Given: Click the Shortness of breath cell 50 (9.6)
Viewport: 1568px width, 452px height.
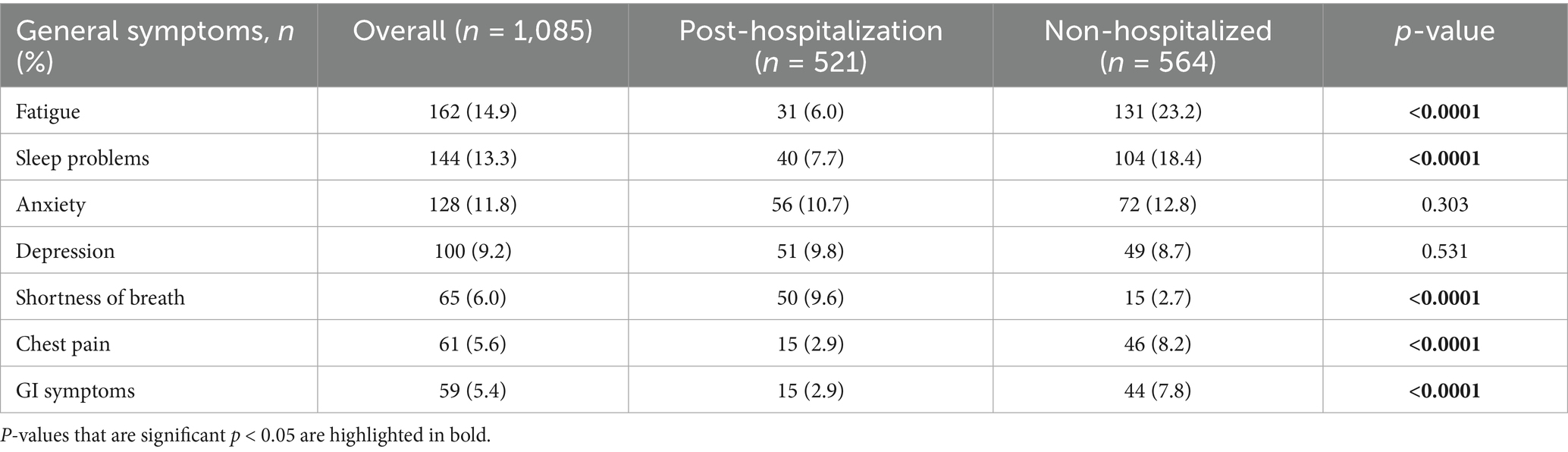Looking at the screenshot, I should pos(811,297).
